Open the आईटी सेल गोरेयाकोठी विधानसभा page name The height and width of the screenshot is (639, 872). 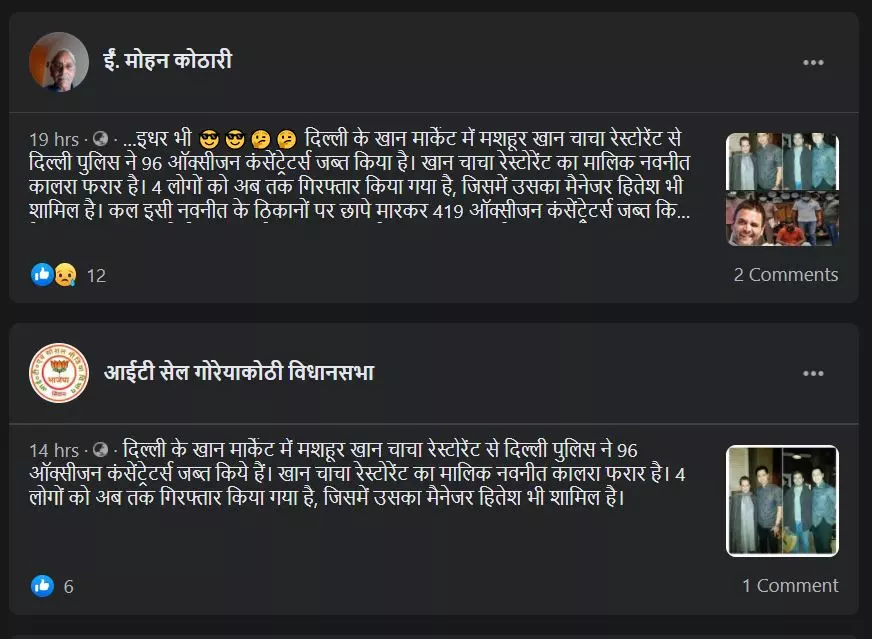(x=239, y=372)
